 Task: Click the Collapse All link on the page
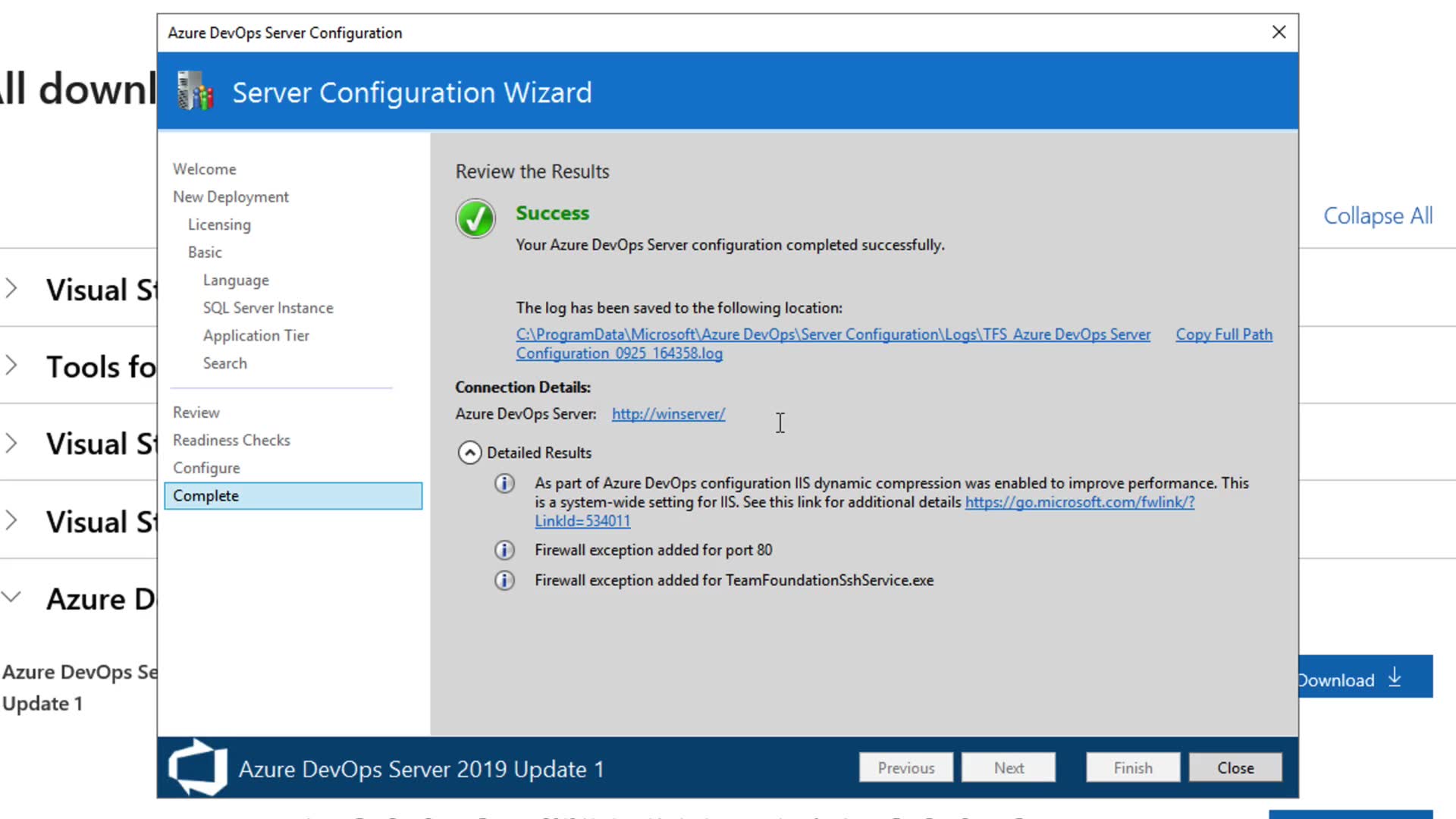click(1377, 216)
